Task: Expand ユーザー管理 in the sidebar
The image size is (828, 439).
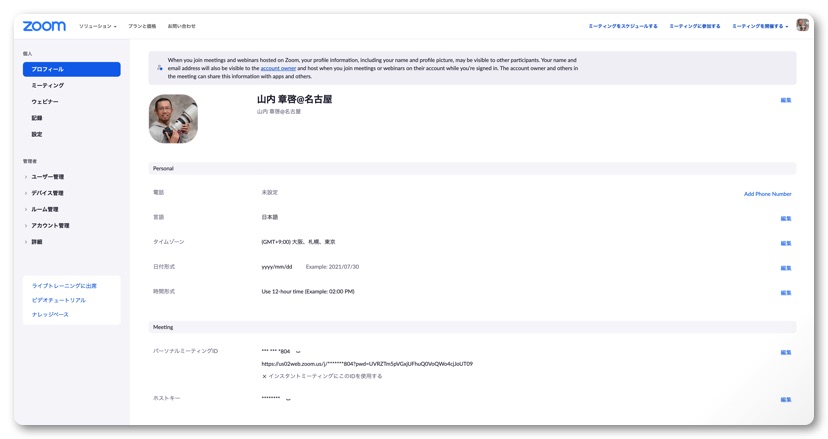Action: point(47,177)
